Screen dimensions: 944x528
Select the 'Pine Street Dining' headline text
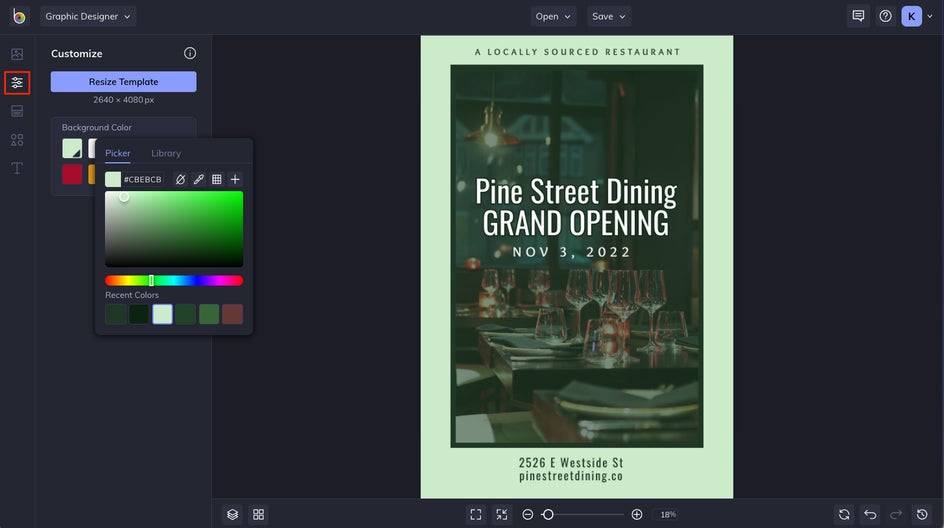click(576, 191)
